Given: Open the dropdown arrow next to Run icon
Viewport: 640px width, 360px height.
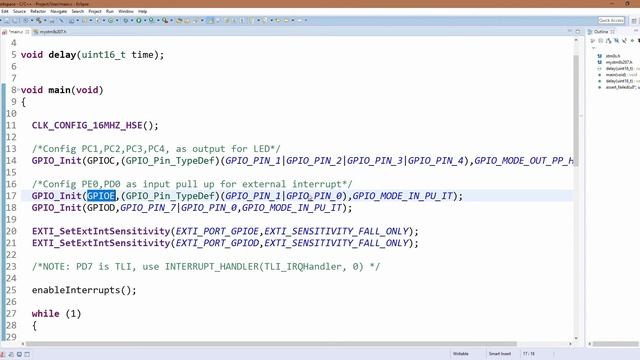Looking at the screenshot, I should pyautogui.click(x=144, y=20).
